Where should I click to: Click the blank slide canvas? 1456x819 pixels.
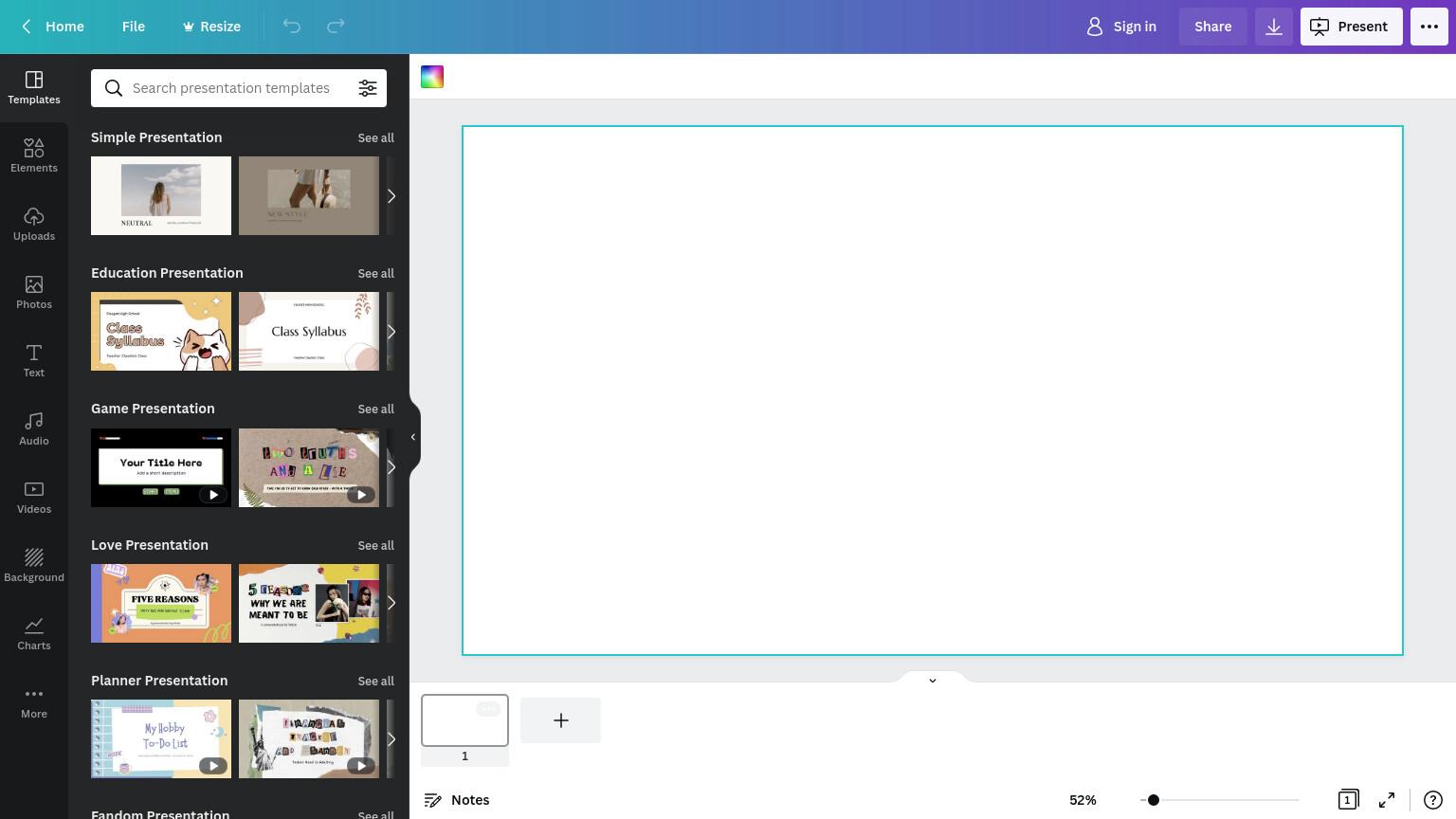[x=933, y=391]
